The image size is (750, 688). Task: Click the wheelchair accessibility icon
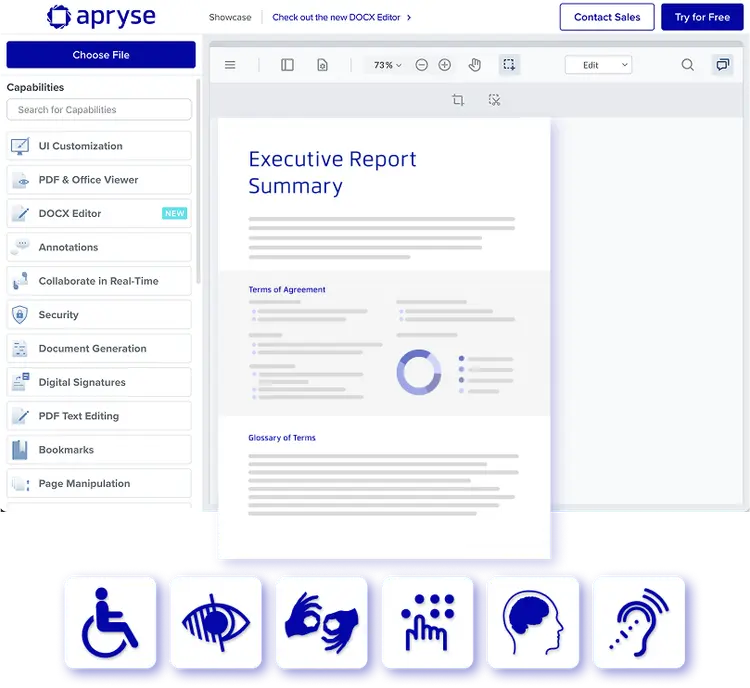coord(110,622)
